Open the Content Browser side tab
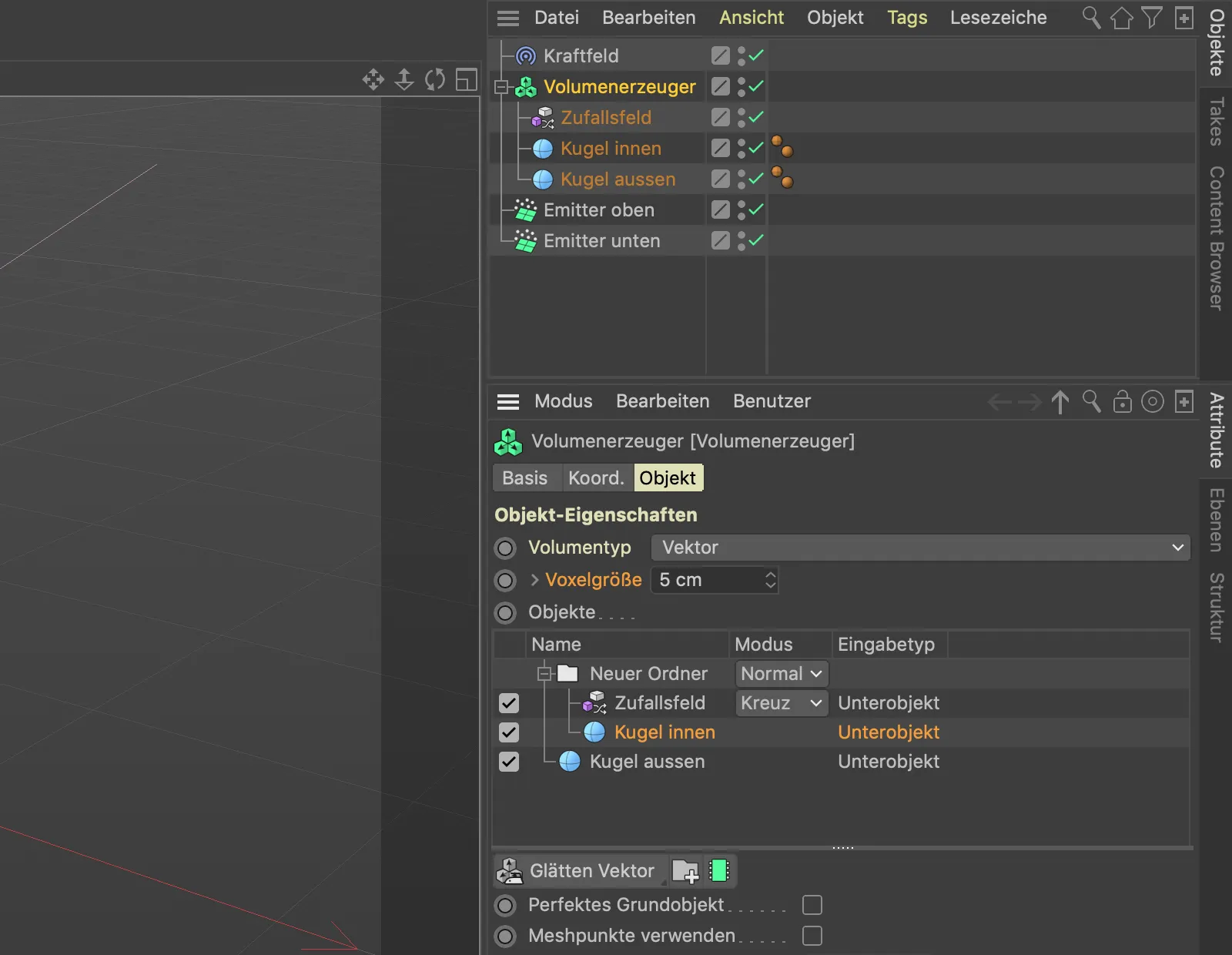The height and width of the screenshot is (955, 1232). [x=1217, y=239]
